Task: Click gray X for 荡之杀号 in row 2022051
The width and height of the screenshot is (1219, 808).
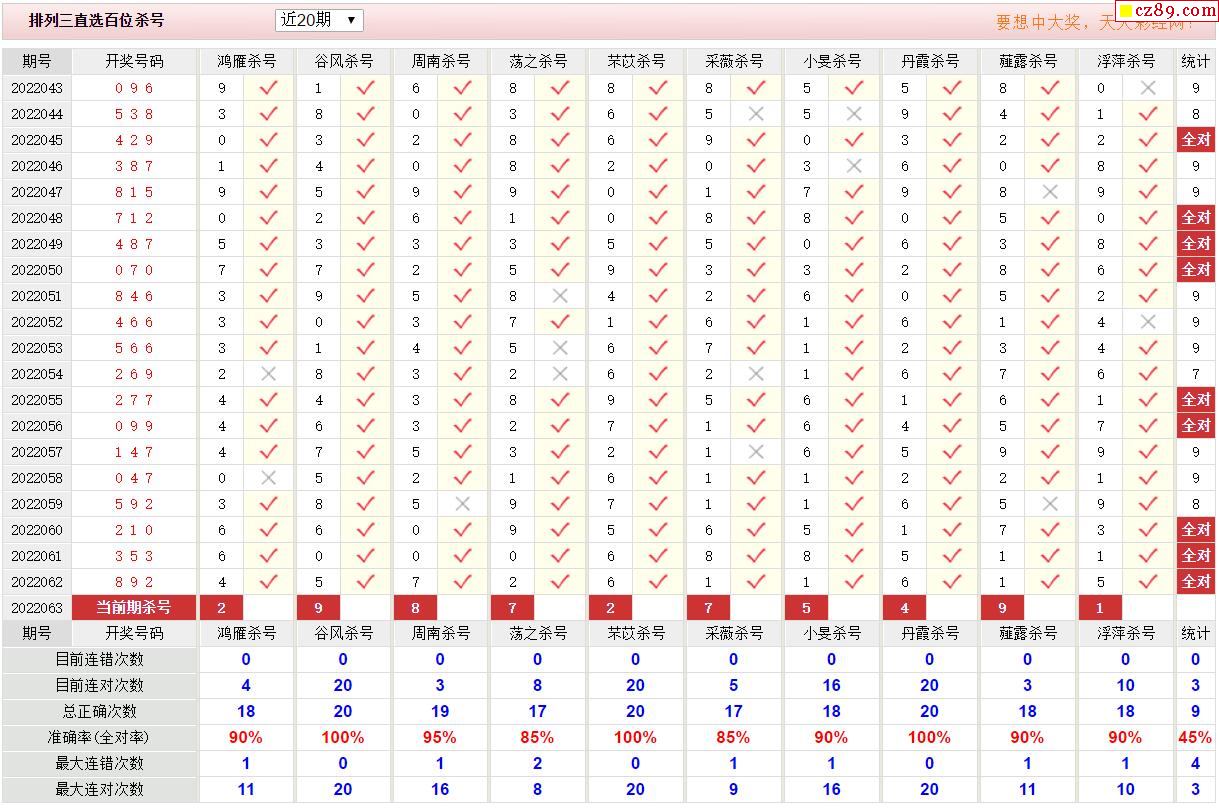Action: [560, 296]
